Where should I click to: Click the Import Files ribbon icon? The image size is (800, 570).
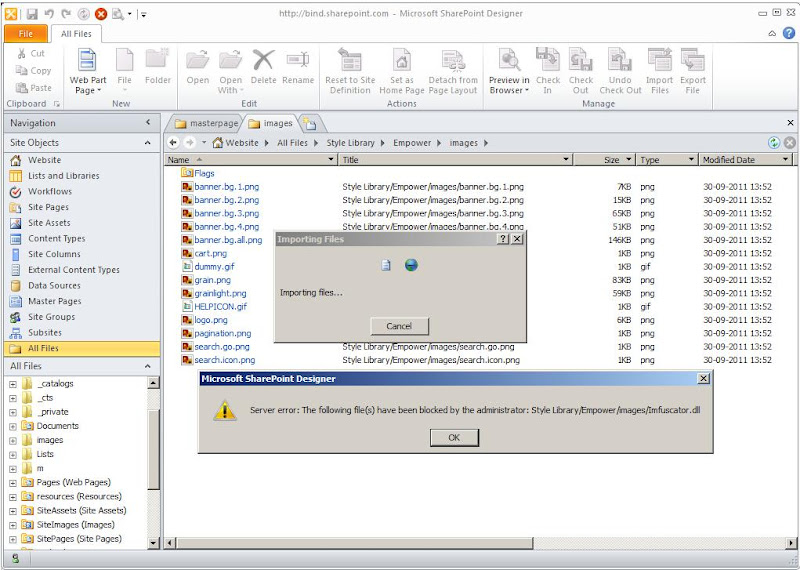[x=659, y=59]
